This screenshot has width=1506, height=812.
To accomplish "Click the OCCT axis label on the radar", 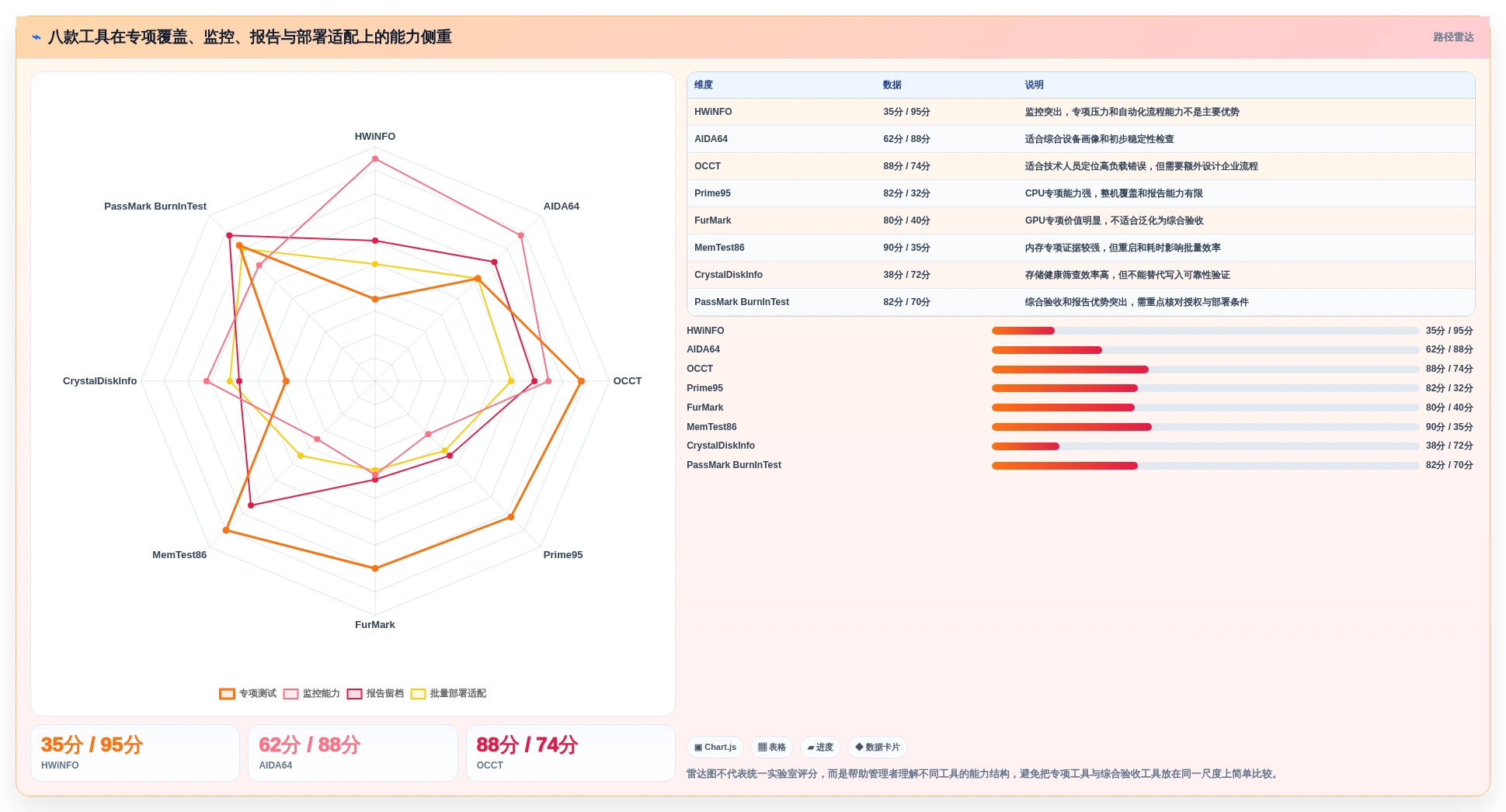I will [x=628, y=381].
